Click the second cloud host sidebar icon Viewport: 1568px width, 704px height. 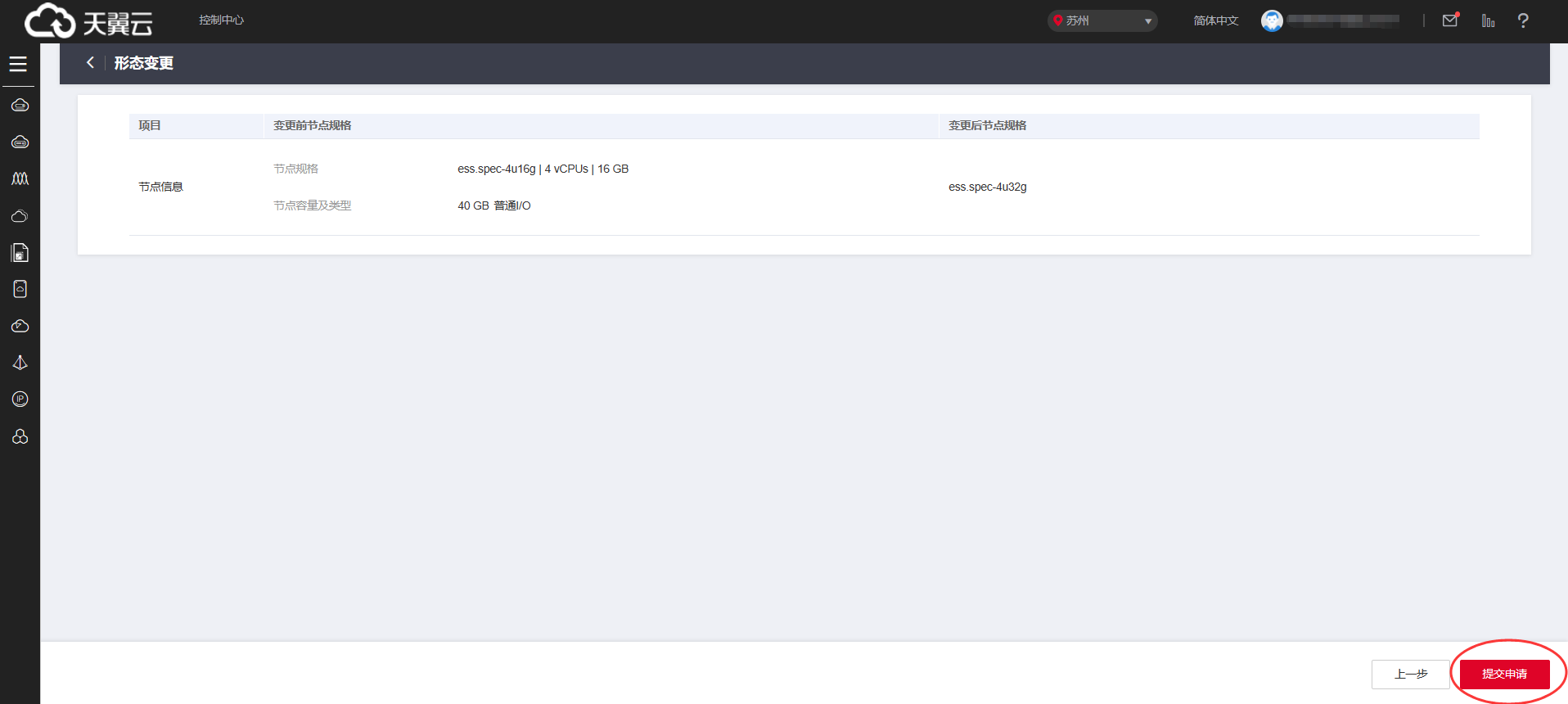(20, 142)
